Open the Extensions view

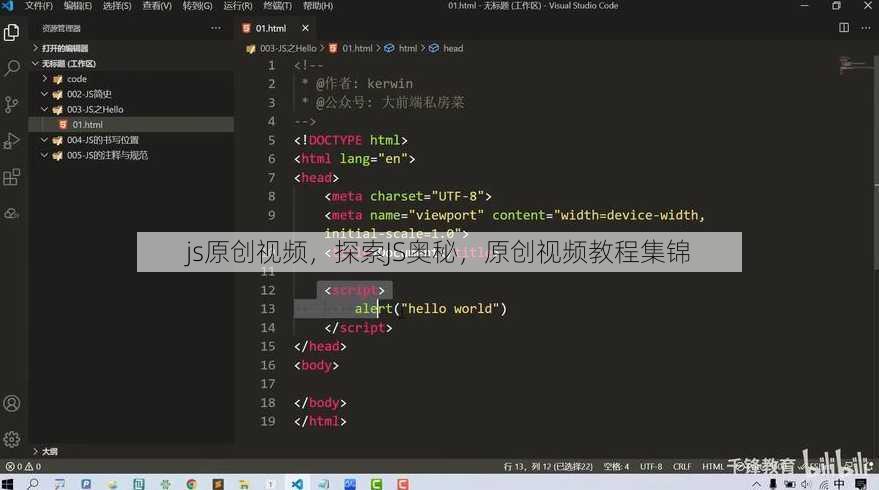click(x=12, y=177)
